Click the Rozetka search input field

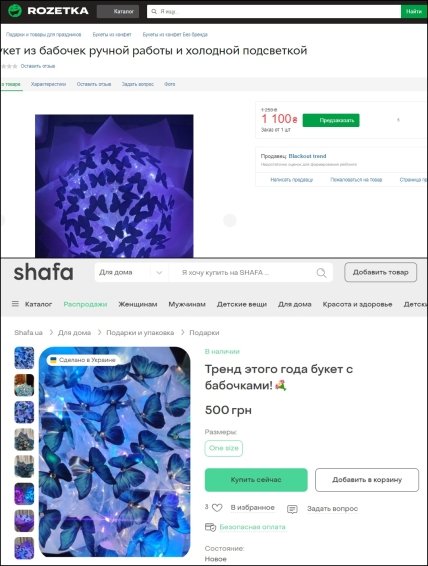(x=274, y=12)
